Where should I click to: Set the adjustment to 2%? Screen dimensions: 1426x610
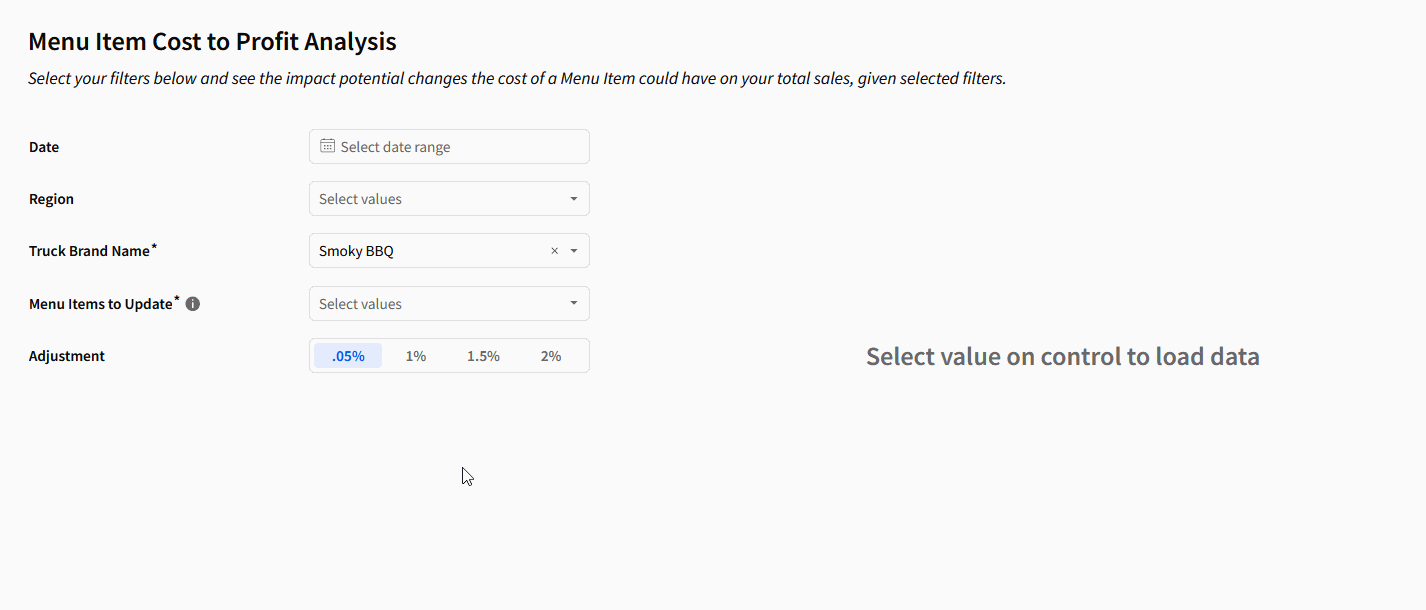[x=551, y=356]
